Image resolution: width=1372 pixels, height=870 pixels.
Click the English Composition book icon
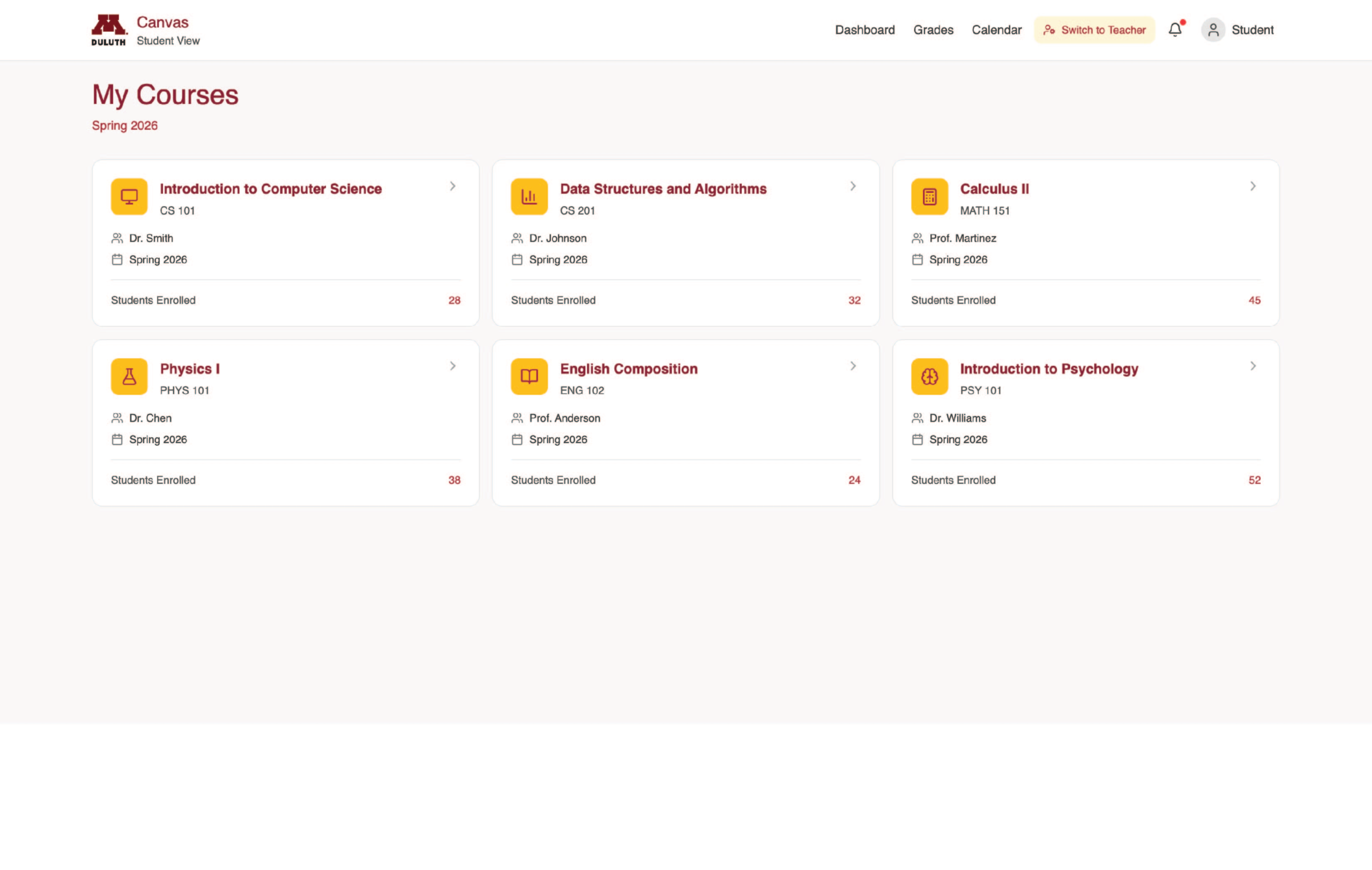(530, 377)
